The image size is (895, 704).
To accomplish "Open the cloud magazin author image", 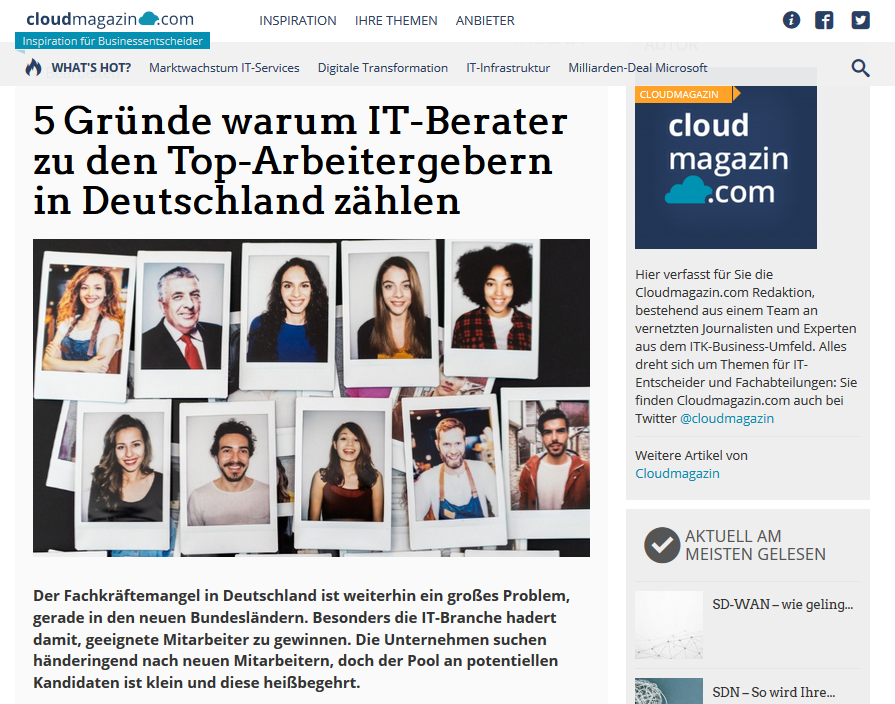I will 725,167.
